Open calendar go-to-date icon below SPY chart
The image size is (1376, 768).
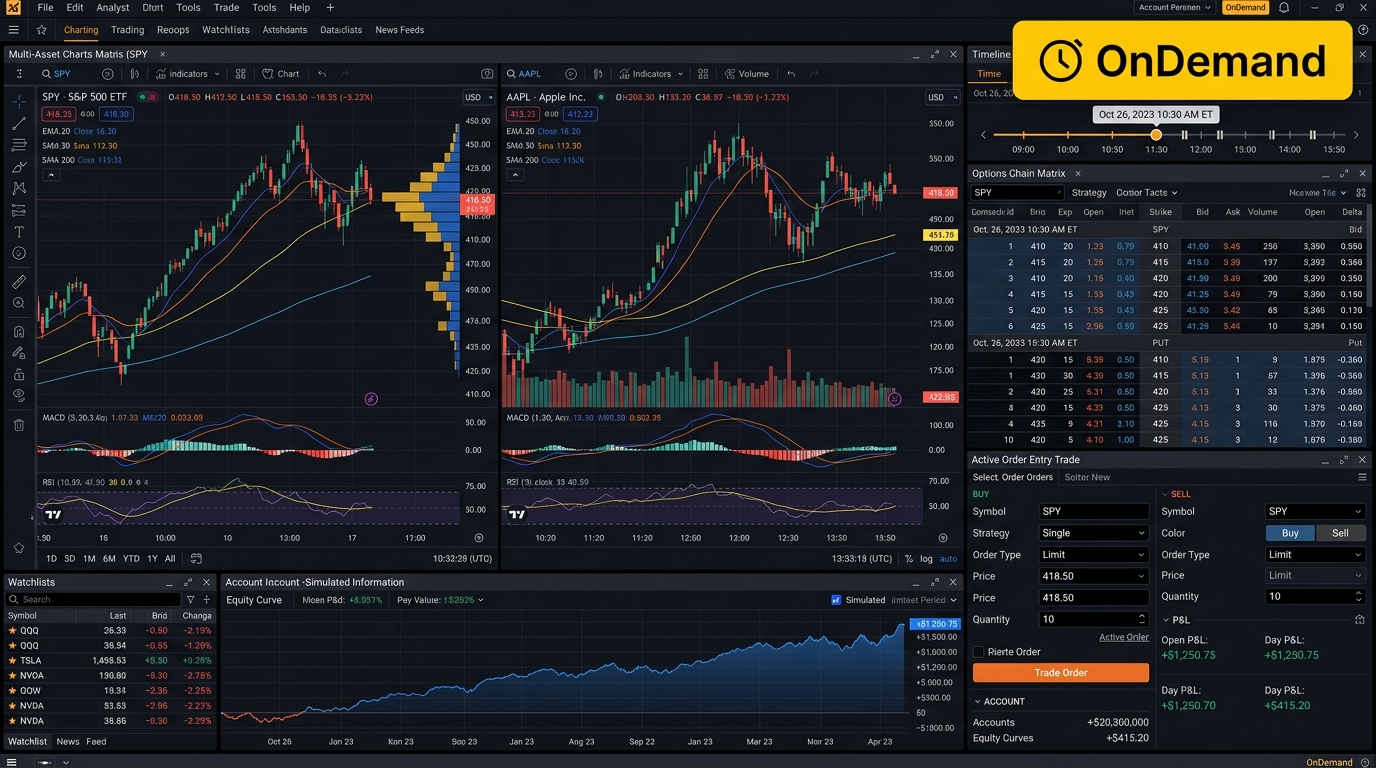[196, 558]
